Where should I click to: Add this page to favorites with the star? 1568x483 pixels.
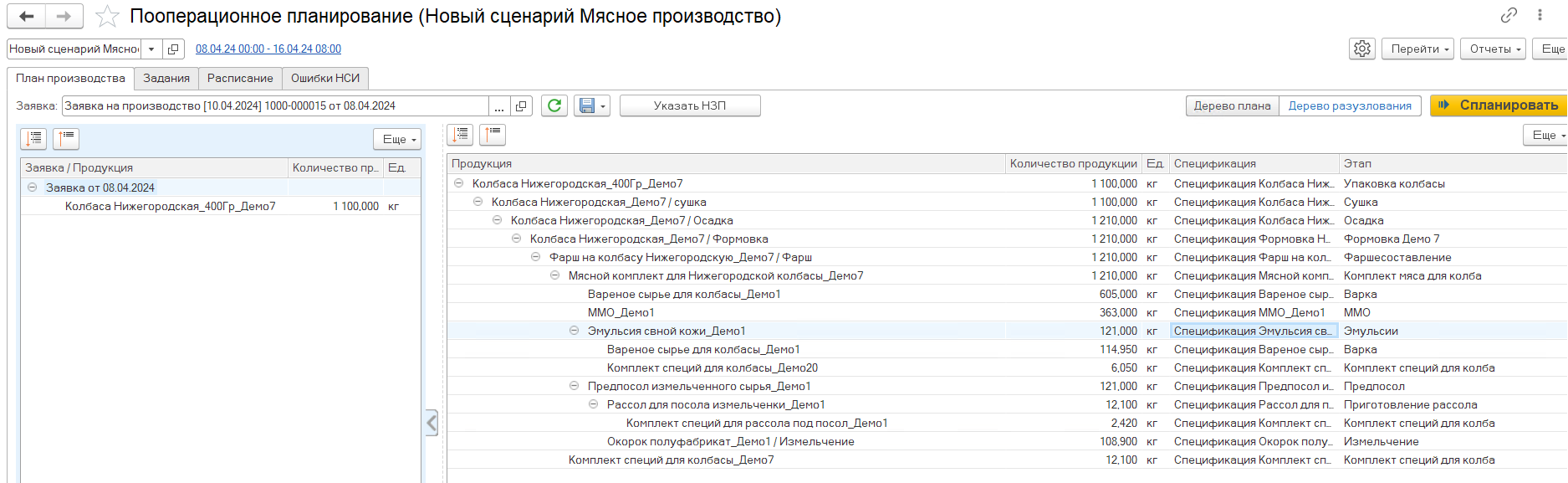[x=107, y=16]
